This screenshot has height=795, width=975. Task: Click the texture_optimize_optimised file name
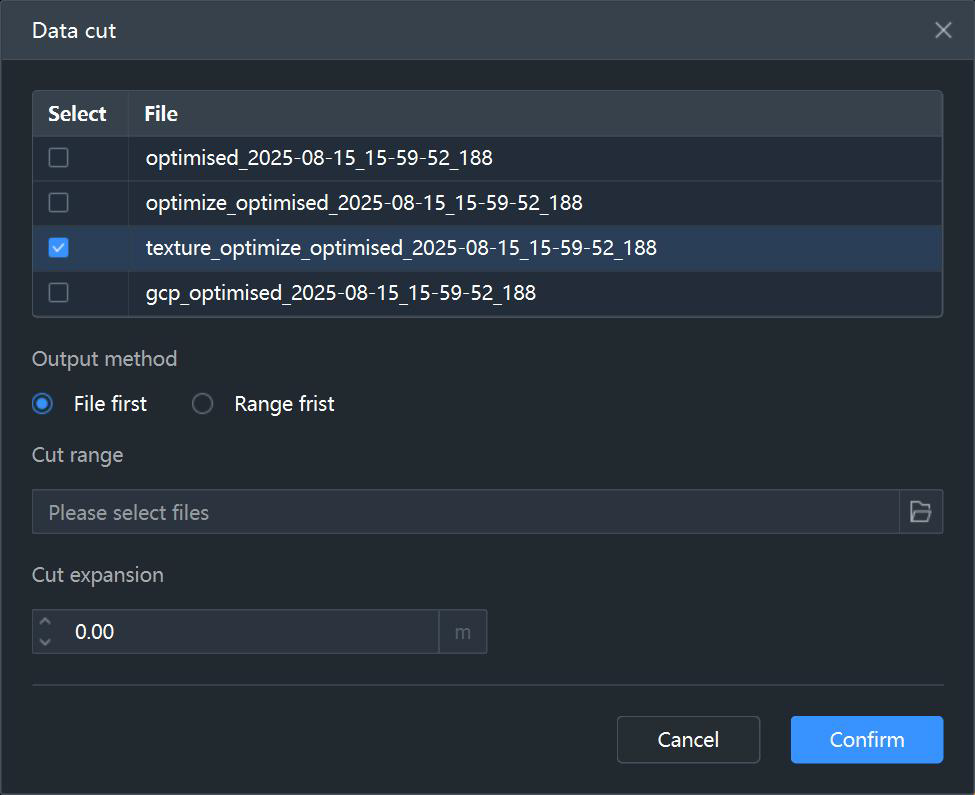coord(401,248)
